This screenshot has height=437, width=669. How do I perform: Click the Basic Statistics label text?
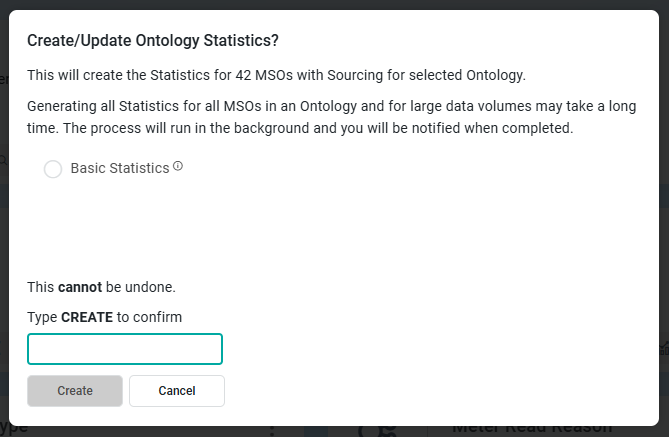point(120,169)
